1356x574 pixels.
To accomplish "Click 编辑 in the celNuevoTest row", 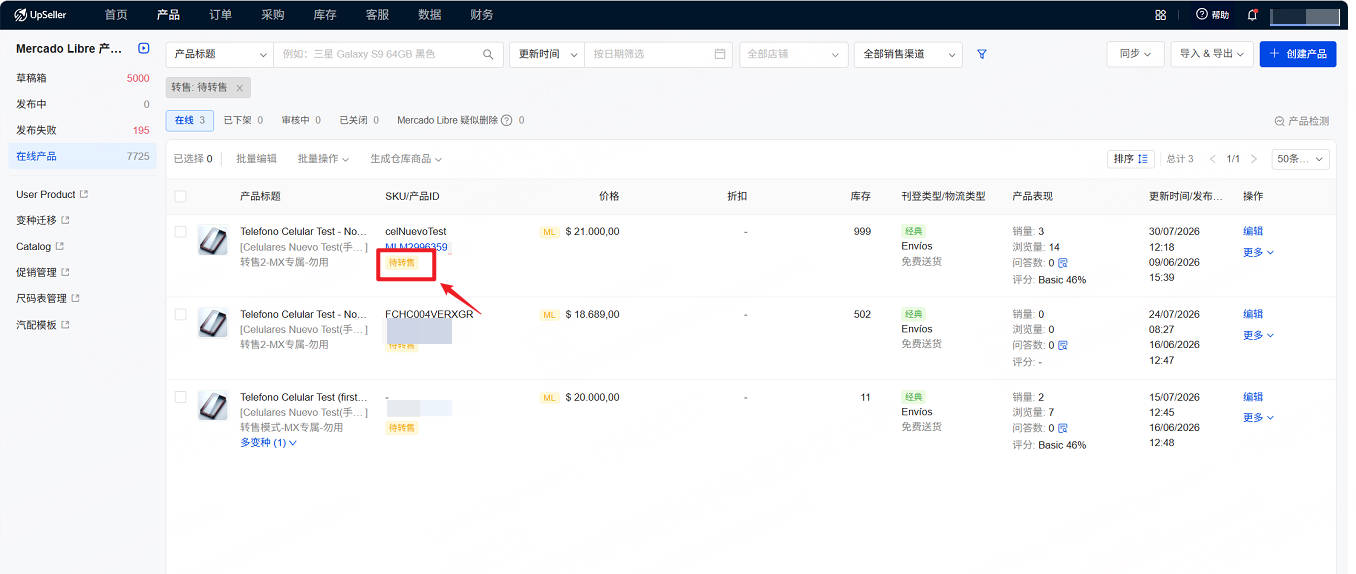I will tap(1253, 231).
